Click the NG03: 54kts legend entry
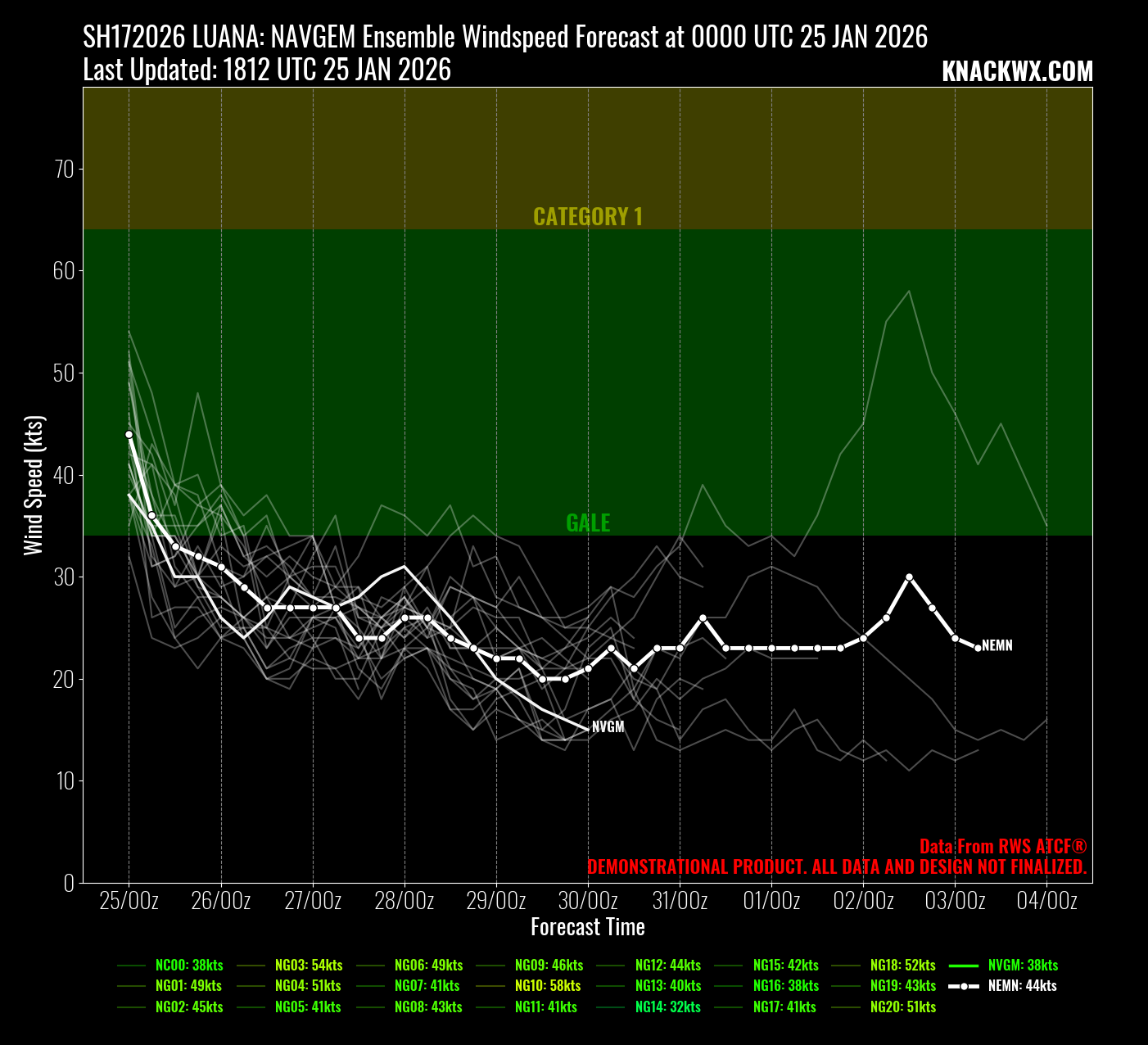Viewport: 1148px width, 1045px height. pyautogui.click(x=309, y=966)
